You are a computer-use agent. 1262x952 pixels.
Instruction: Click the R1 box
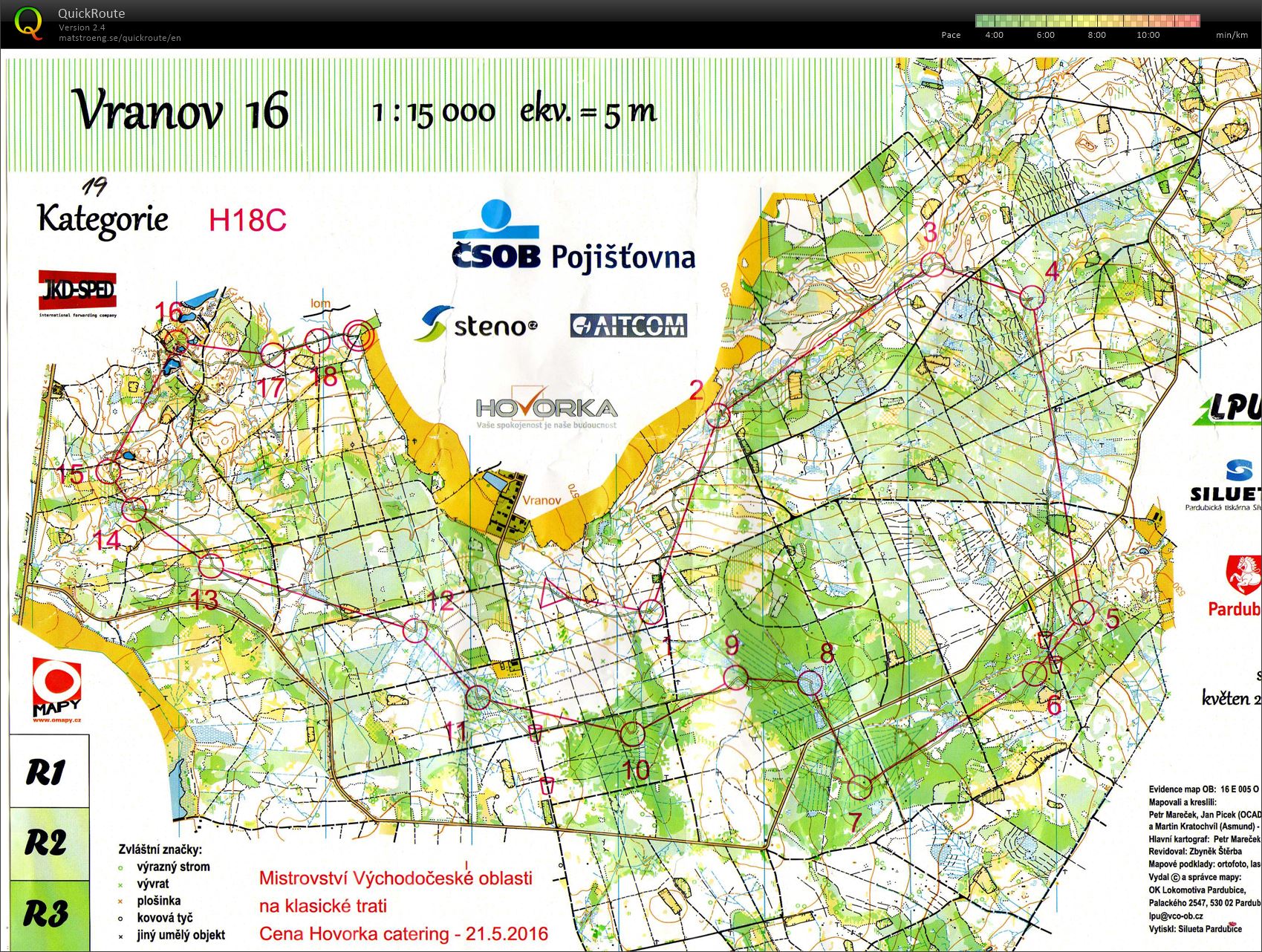[49, 772]
